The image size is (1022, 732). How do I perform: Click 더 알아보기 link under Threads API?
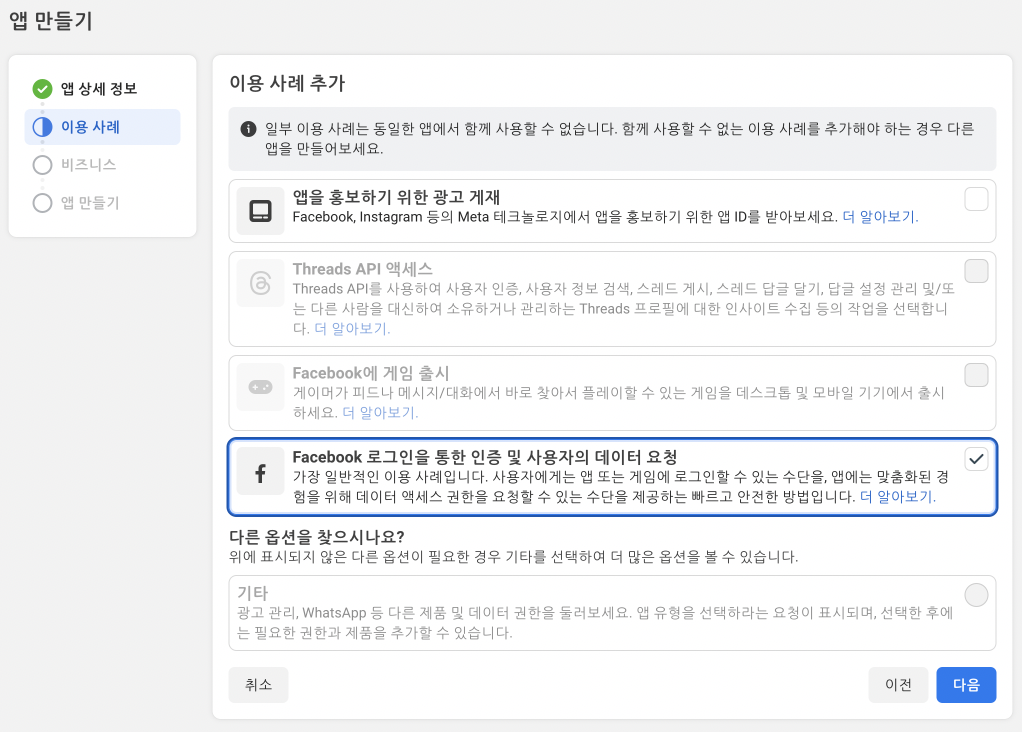(x=352, y=329)
